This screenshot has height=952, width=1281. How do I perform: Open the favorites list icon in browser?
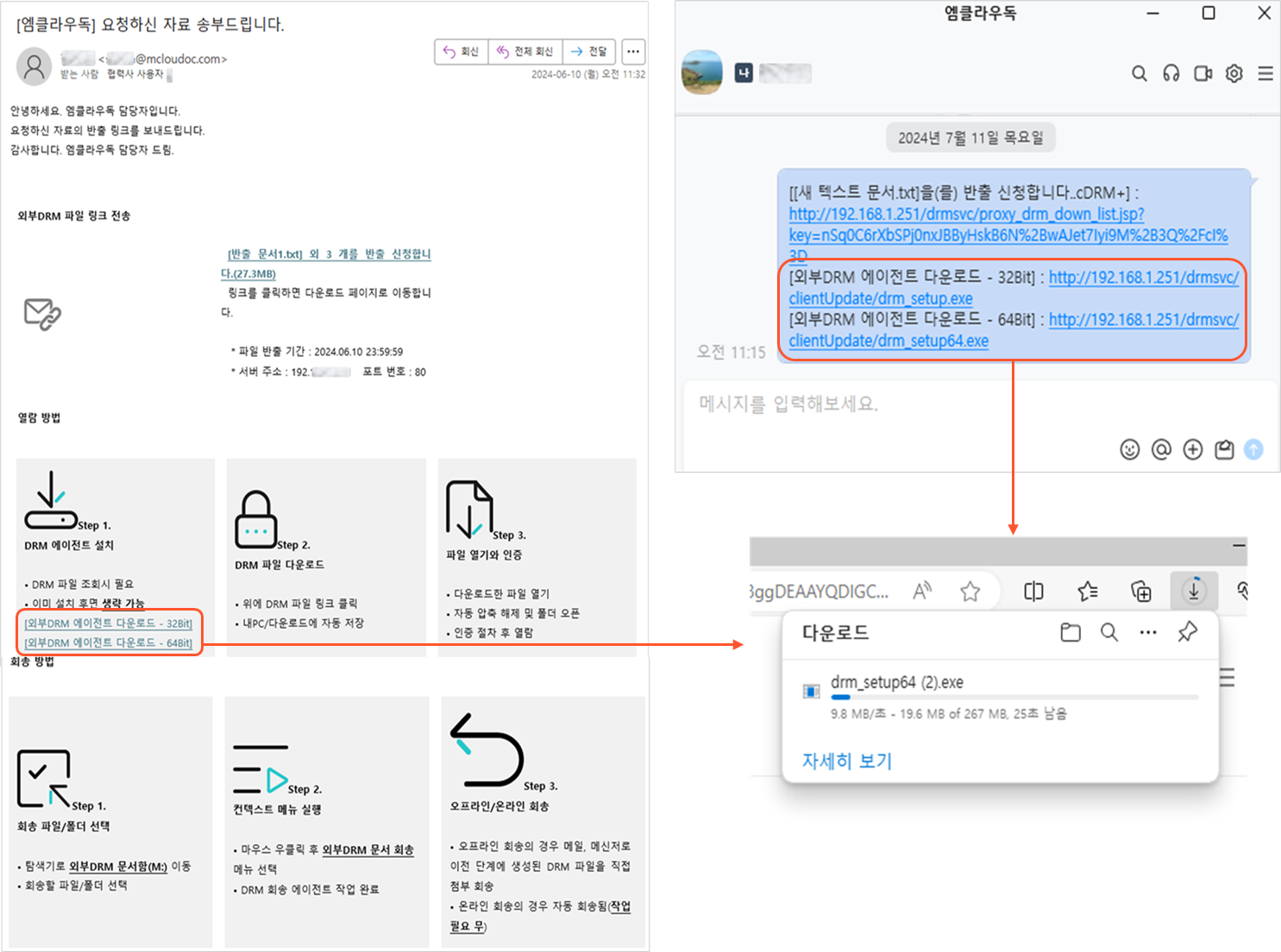click(1088, 592)
